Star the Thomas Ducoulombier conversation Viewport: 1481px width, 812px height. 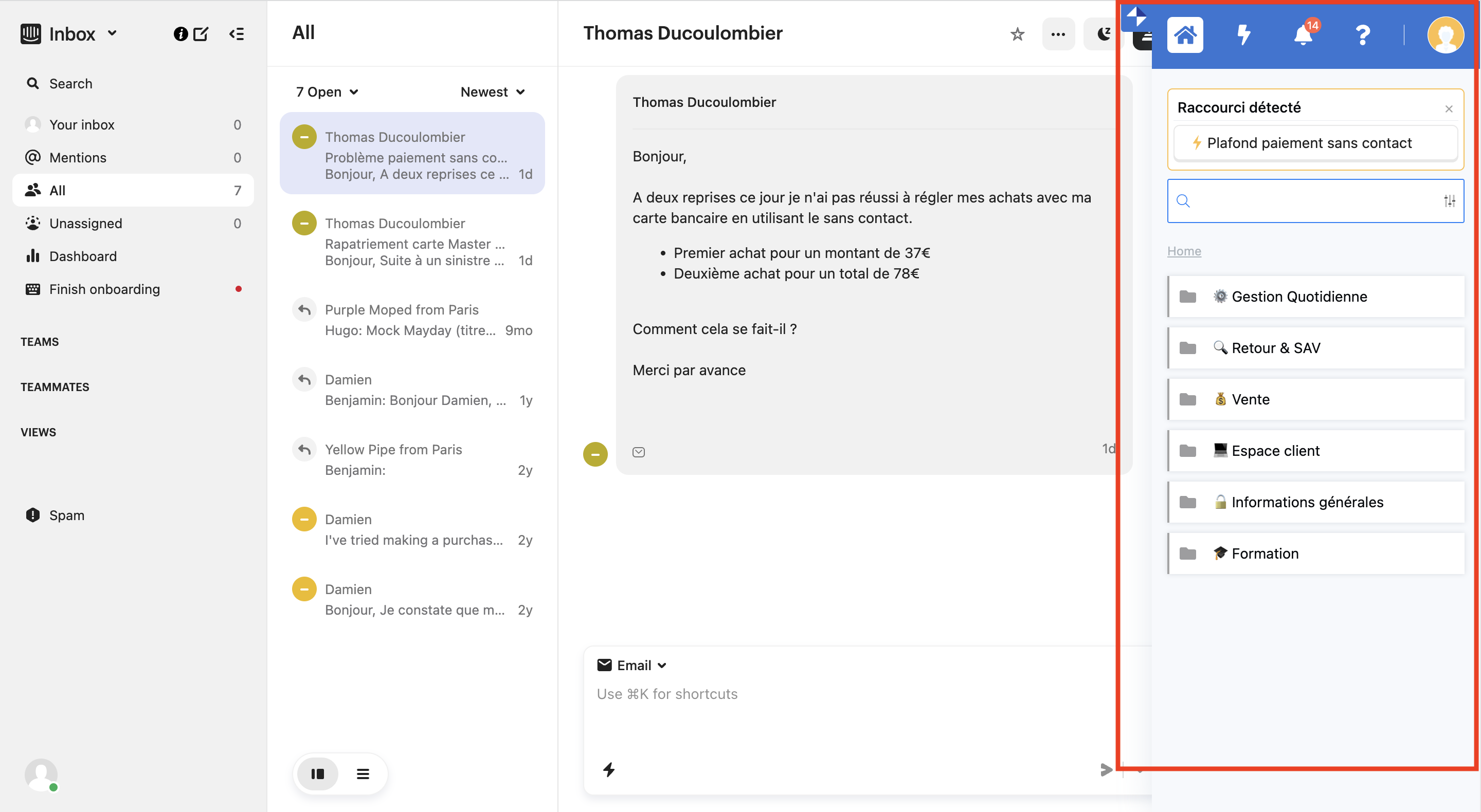pyautogui.click(x=1017, y=34)
